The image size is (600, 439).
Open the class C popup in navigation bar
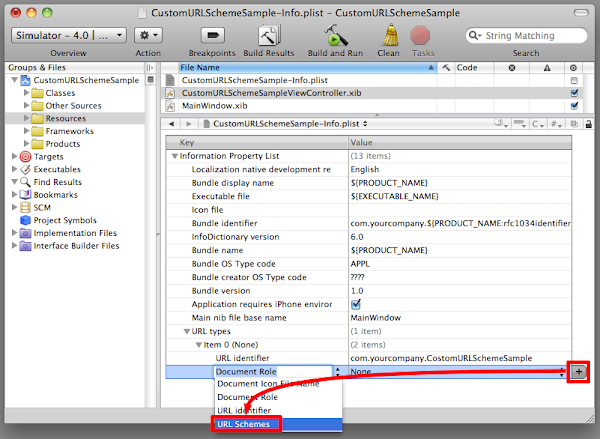click(538, 124)
